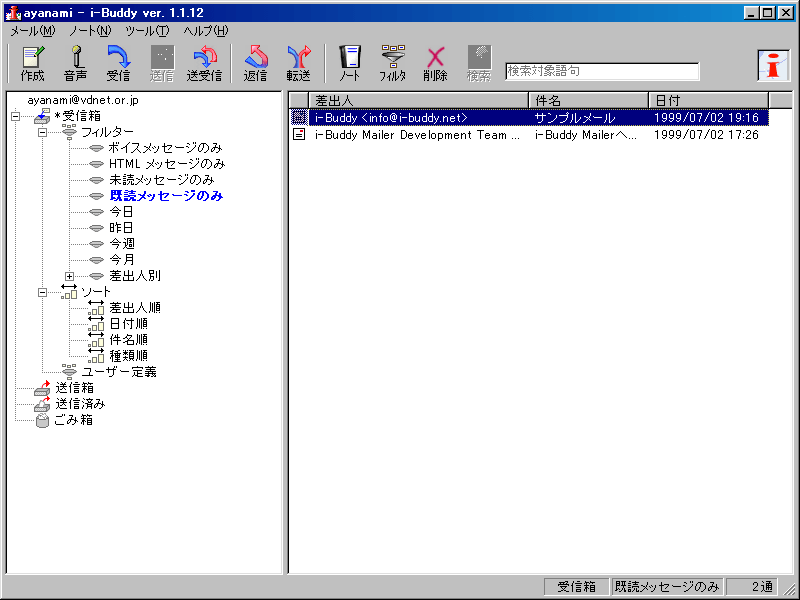Expand the 差出人別 tree node
800x600 pixels.
tap(69, 277)
